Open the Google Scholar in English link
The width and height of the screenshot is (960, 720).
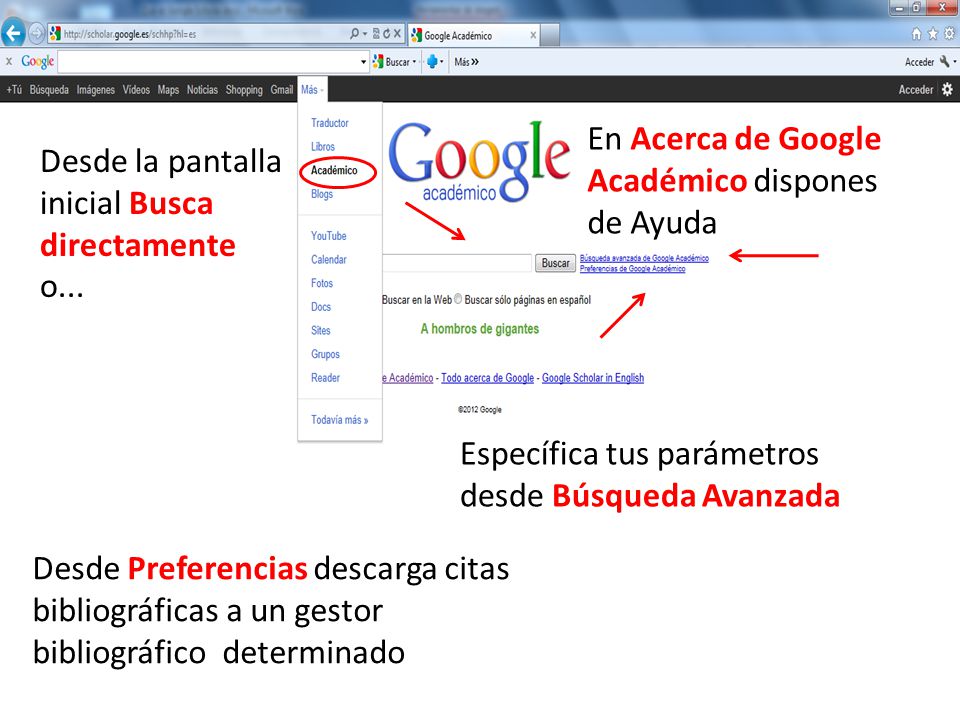(593, 378)
